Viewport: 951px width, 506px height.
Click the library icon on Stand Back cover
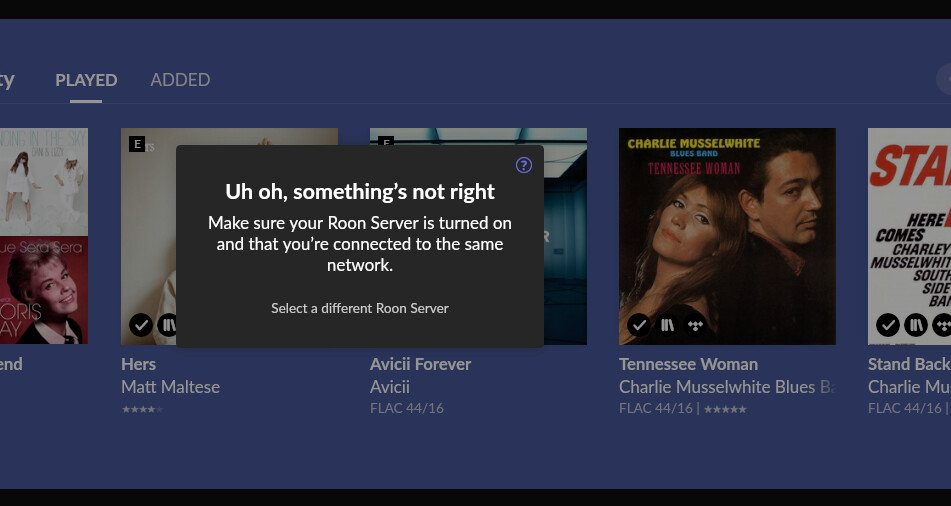coord(916,325)
